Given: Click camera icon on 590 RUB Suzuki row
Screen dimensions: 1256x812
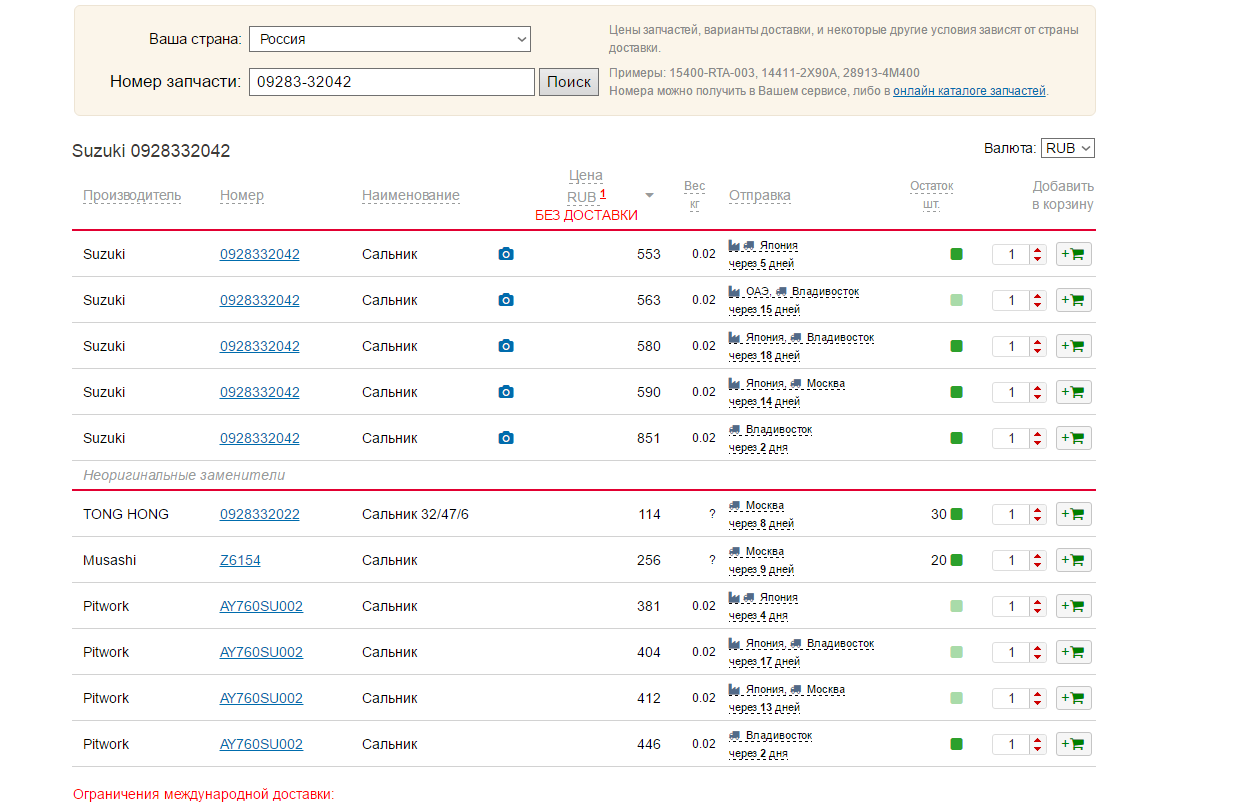Looking at the screenshot, I should (506, 392).
